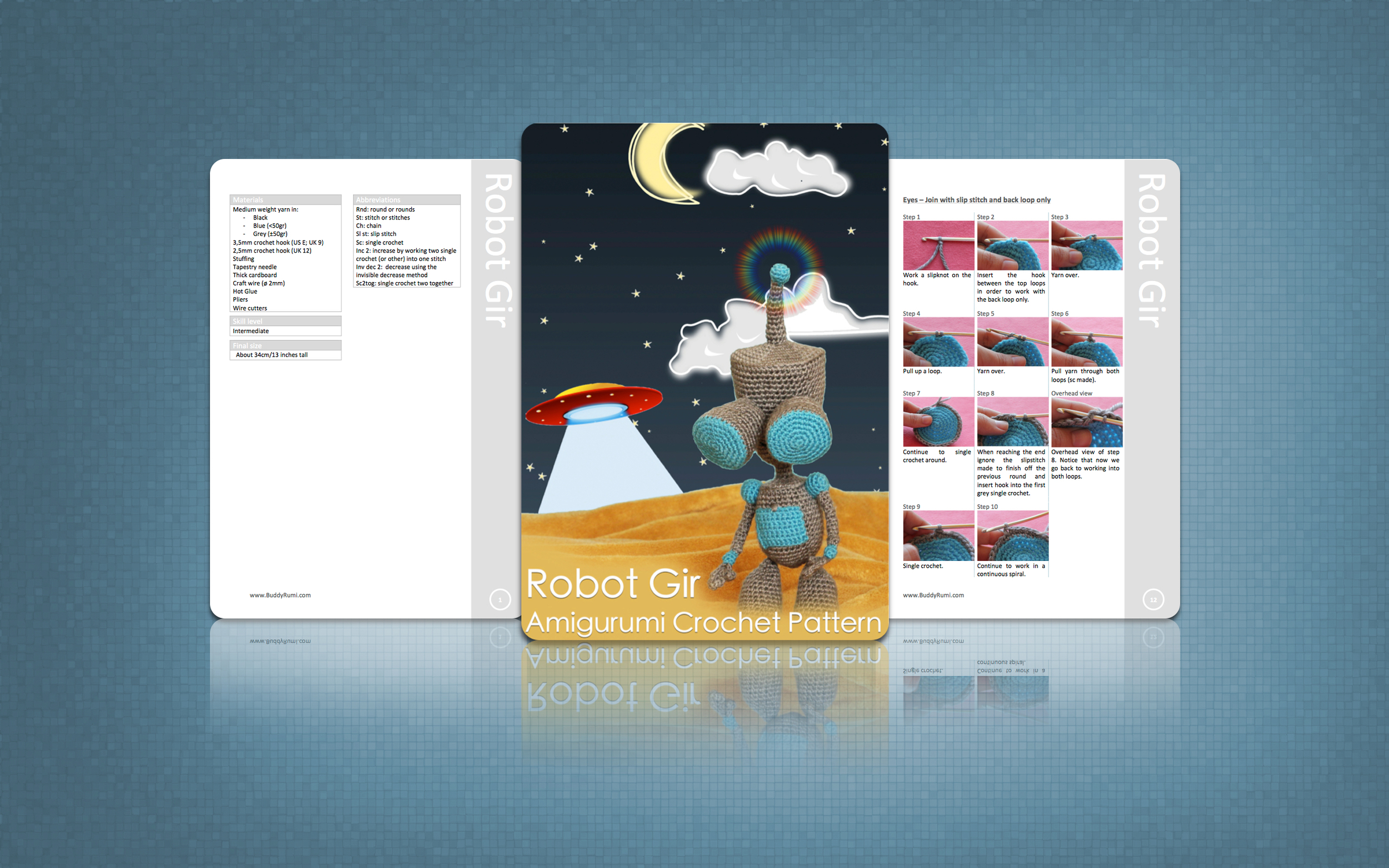
Task: Click the 'Overhead view of step 8' caption
Action: (x=1085, y=464)
